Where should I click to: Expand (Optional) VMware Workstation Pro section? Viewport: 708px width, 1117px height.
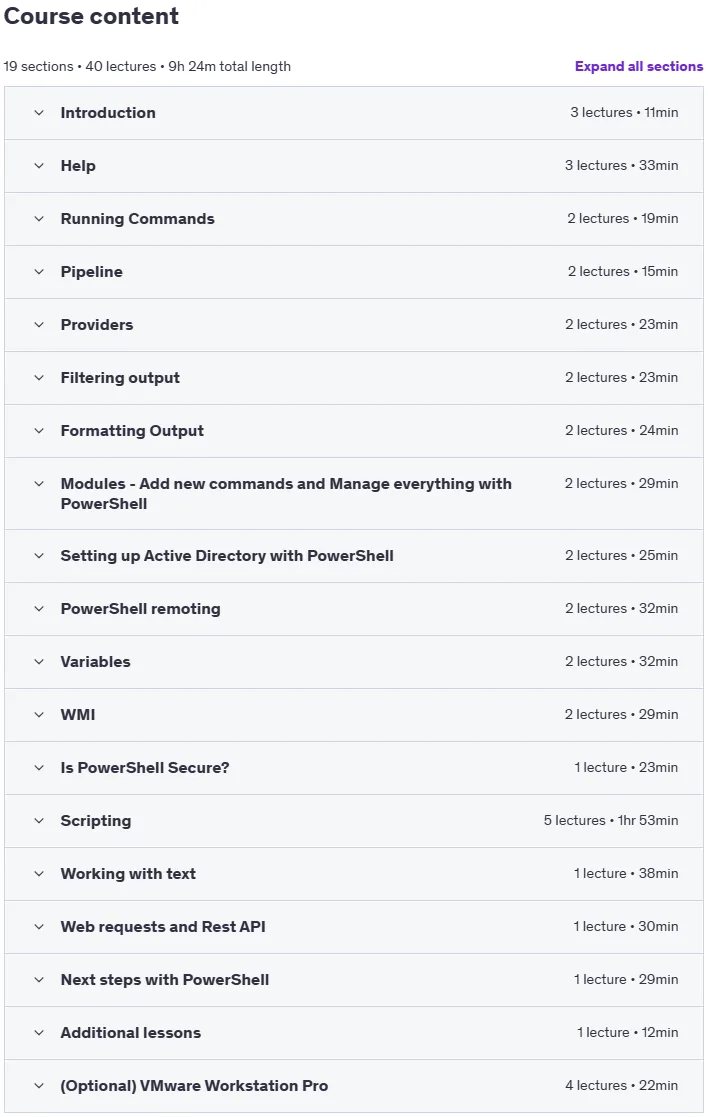click(x=353, y=1086)
